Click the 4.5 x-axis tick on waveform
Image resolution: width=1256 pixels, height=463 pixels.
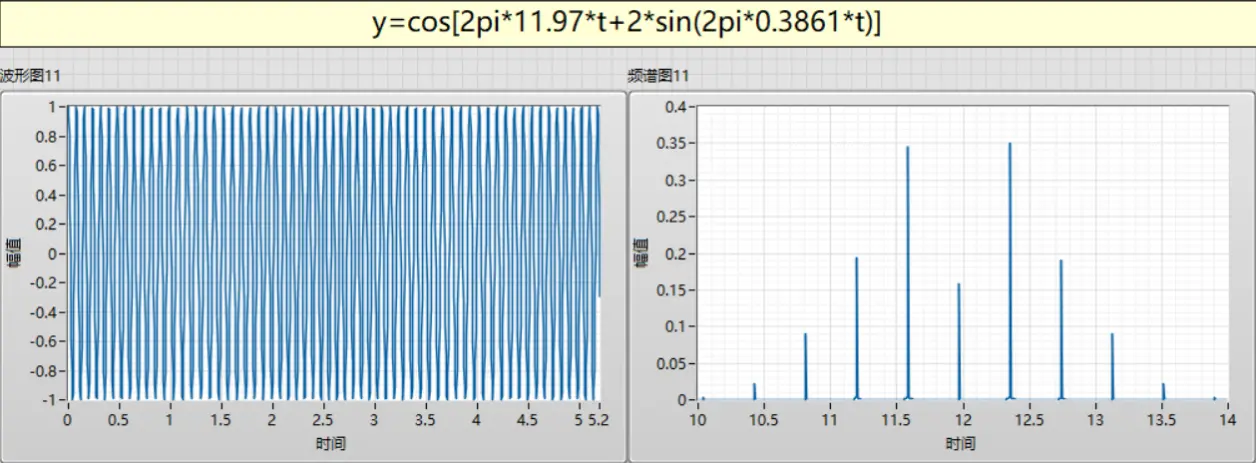tap(526, 420)
